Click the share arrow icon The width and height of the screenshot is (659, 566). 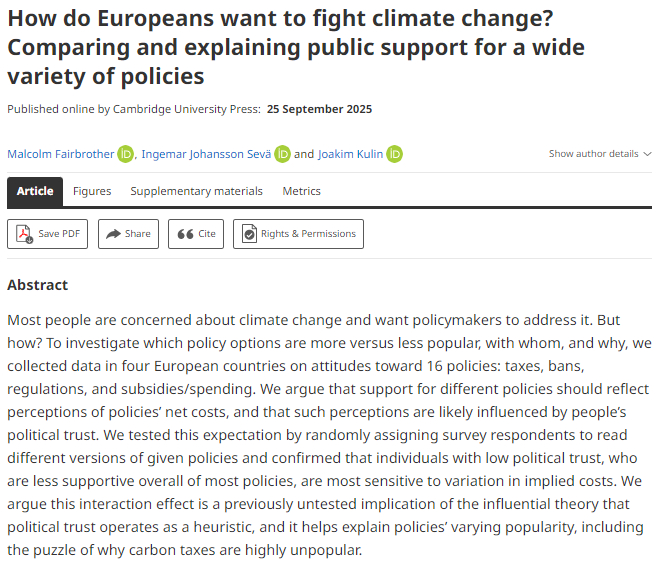click(114, 234)
